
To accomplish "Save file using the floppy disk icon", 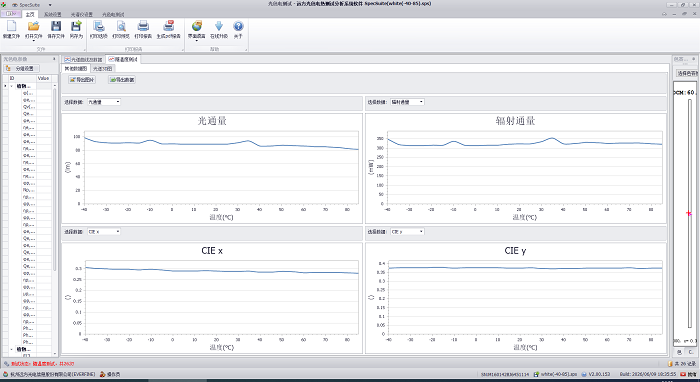I will (56, 29).
